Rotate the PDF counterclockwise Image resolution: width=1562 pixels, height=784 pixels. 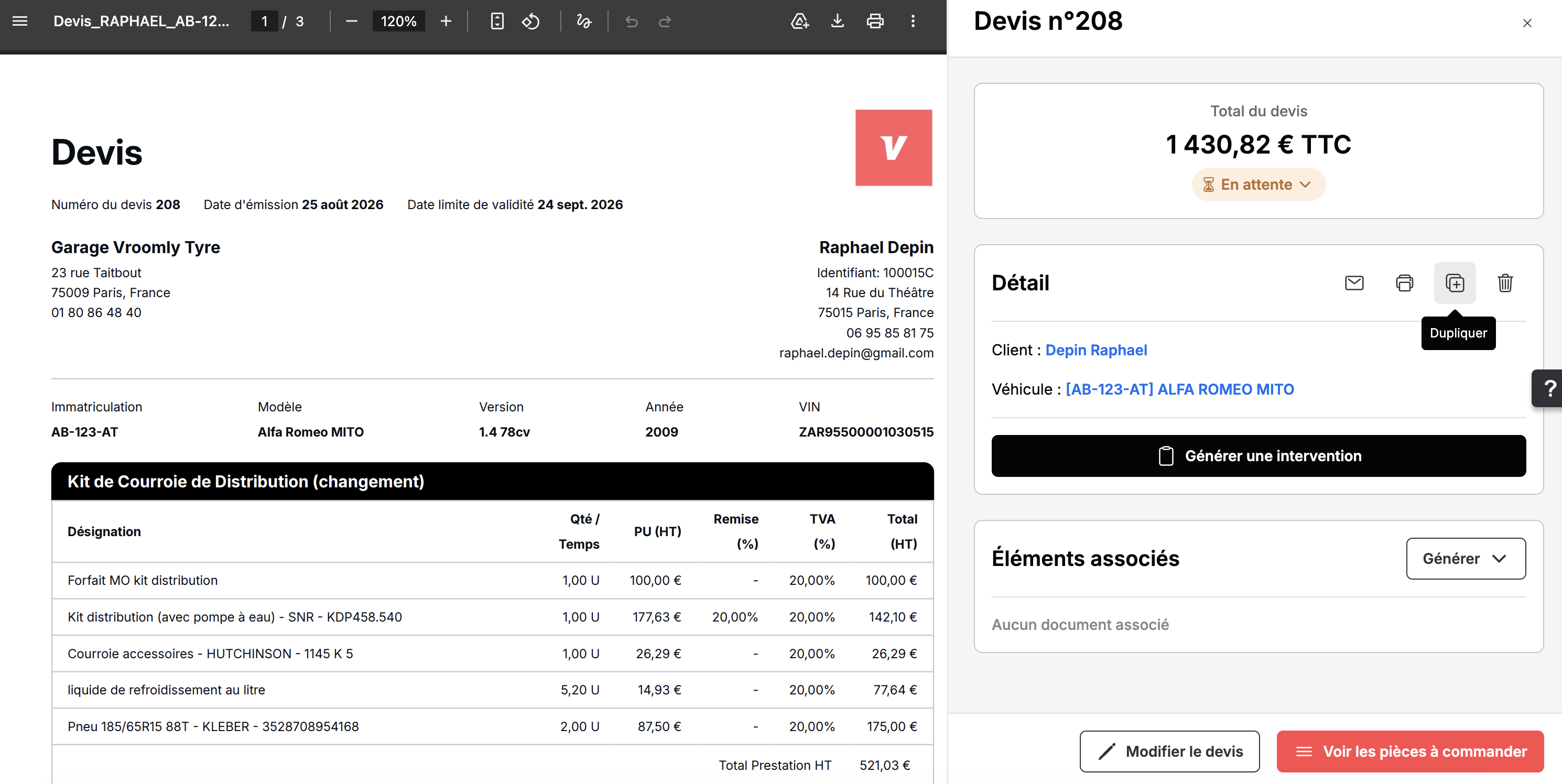(530, 21)
